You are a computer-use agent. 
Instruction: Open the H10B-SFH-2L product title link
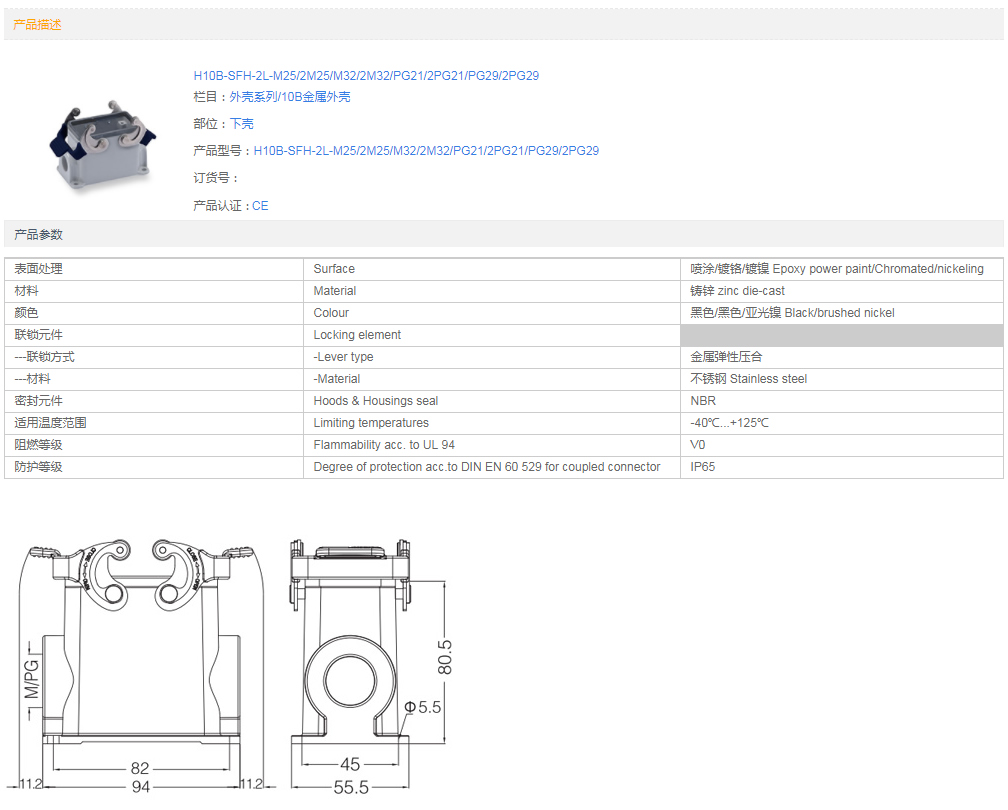point(366,76)
